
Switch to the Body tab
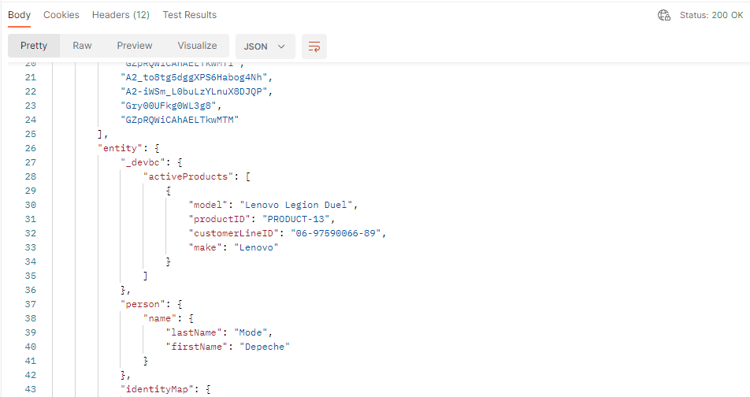coord(19,15)
